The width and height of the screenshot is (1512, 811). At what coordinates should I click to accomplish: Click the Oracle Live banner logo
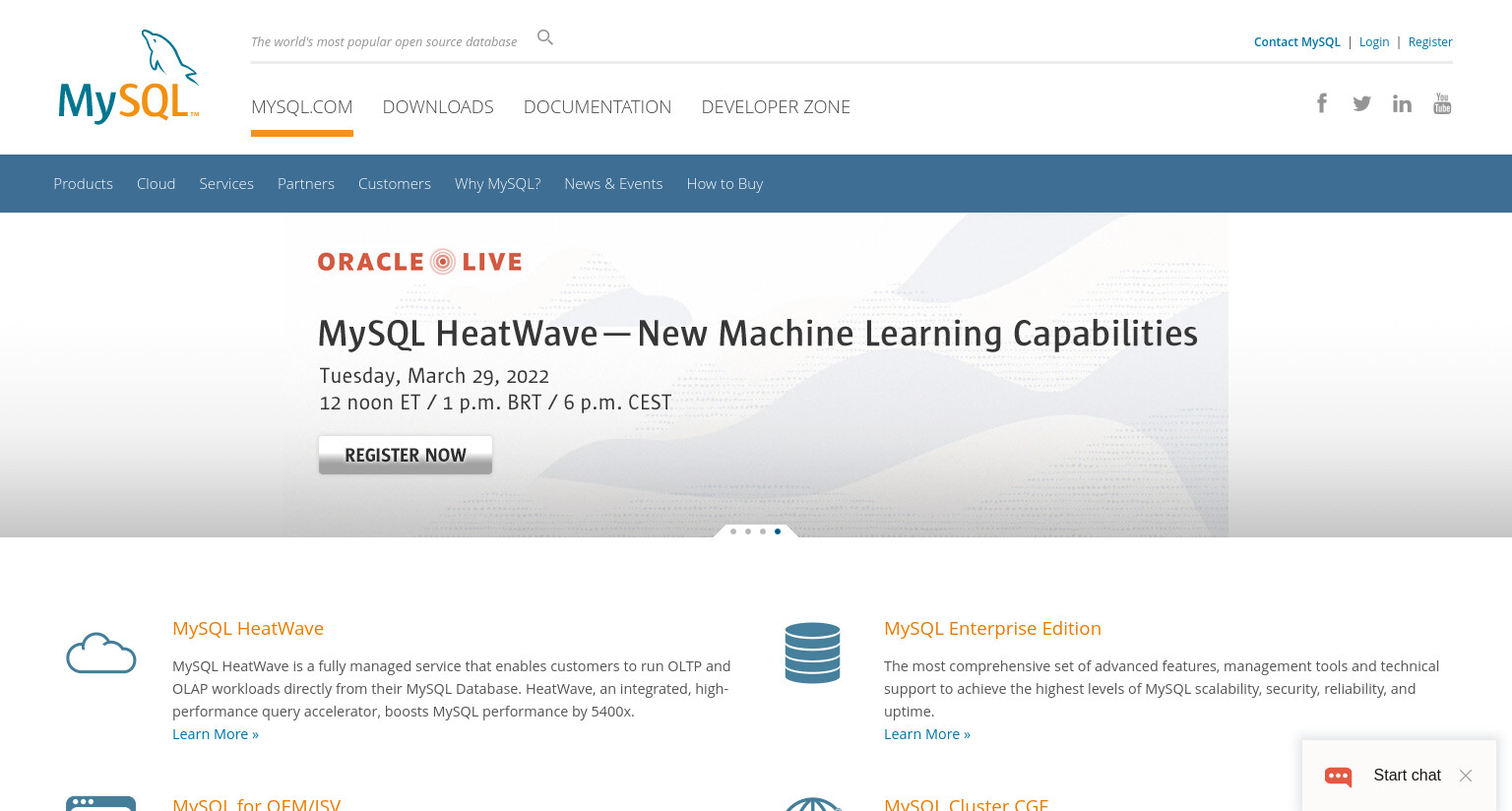point(420,262)
